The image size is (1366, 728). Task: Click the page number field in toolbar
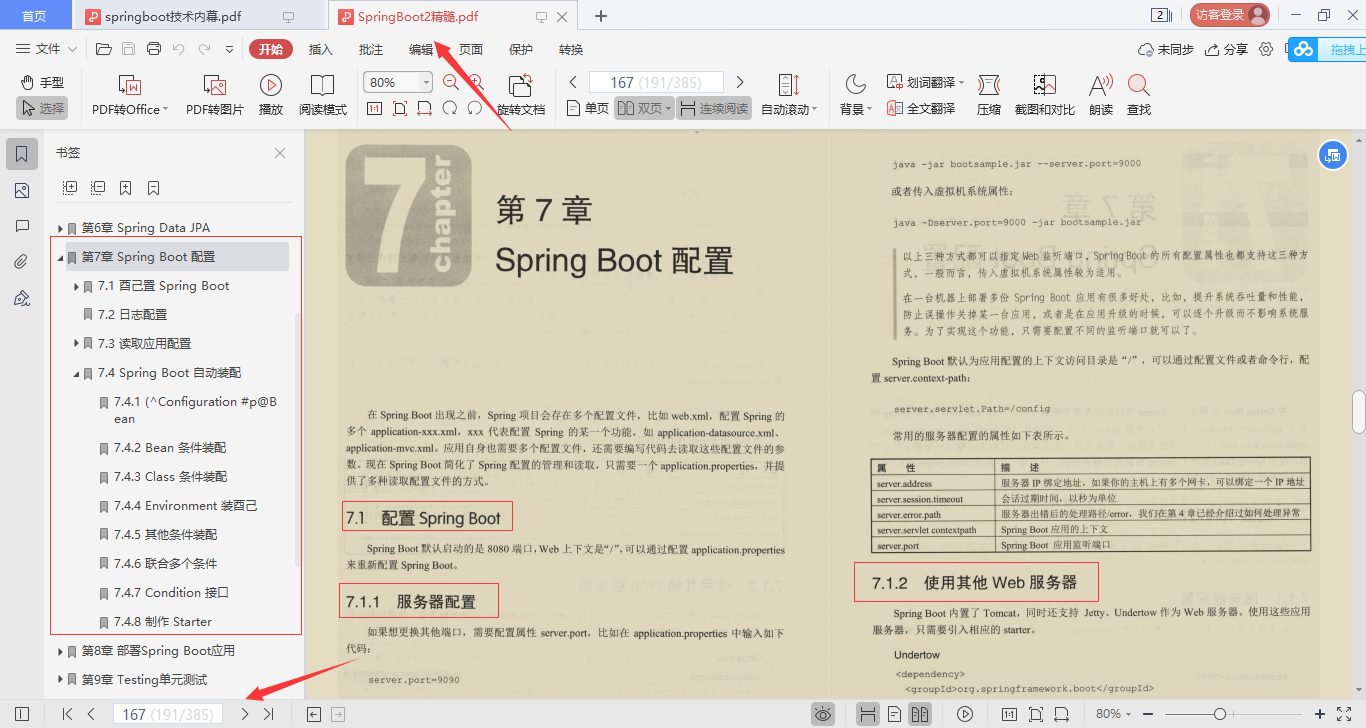[x=656, y=82]
